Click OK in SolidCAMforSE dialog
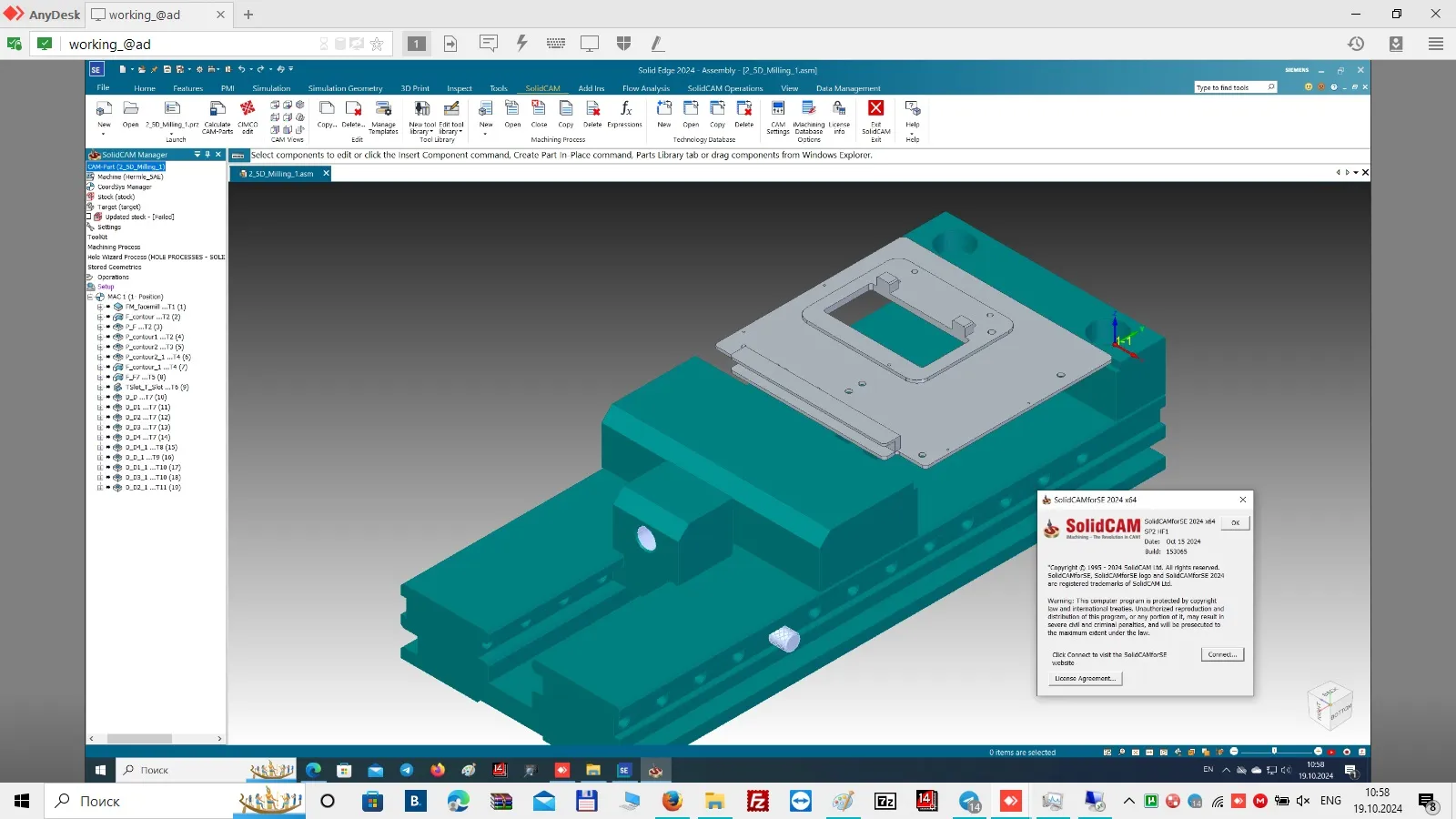 1235,523
